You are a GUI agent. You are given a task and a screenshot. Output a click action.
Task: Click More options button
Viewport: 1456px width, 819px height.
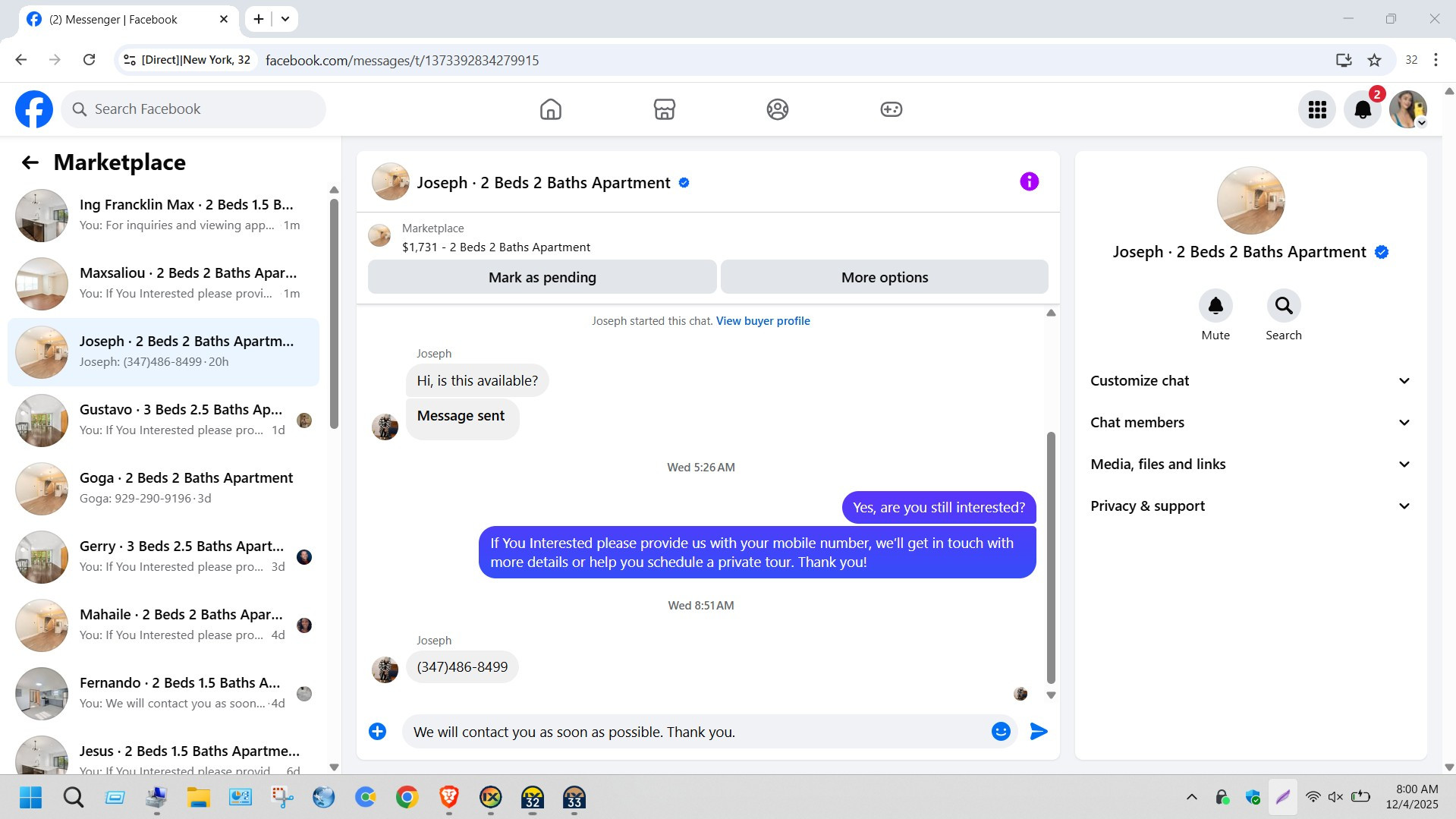pyautogui.click(x=884, y=277)
